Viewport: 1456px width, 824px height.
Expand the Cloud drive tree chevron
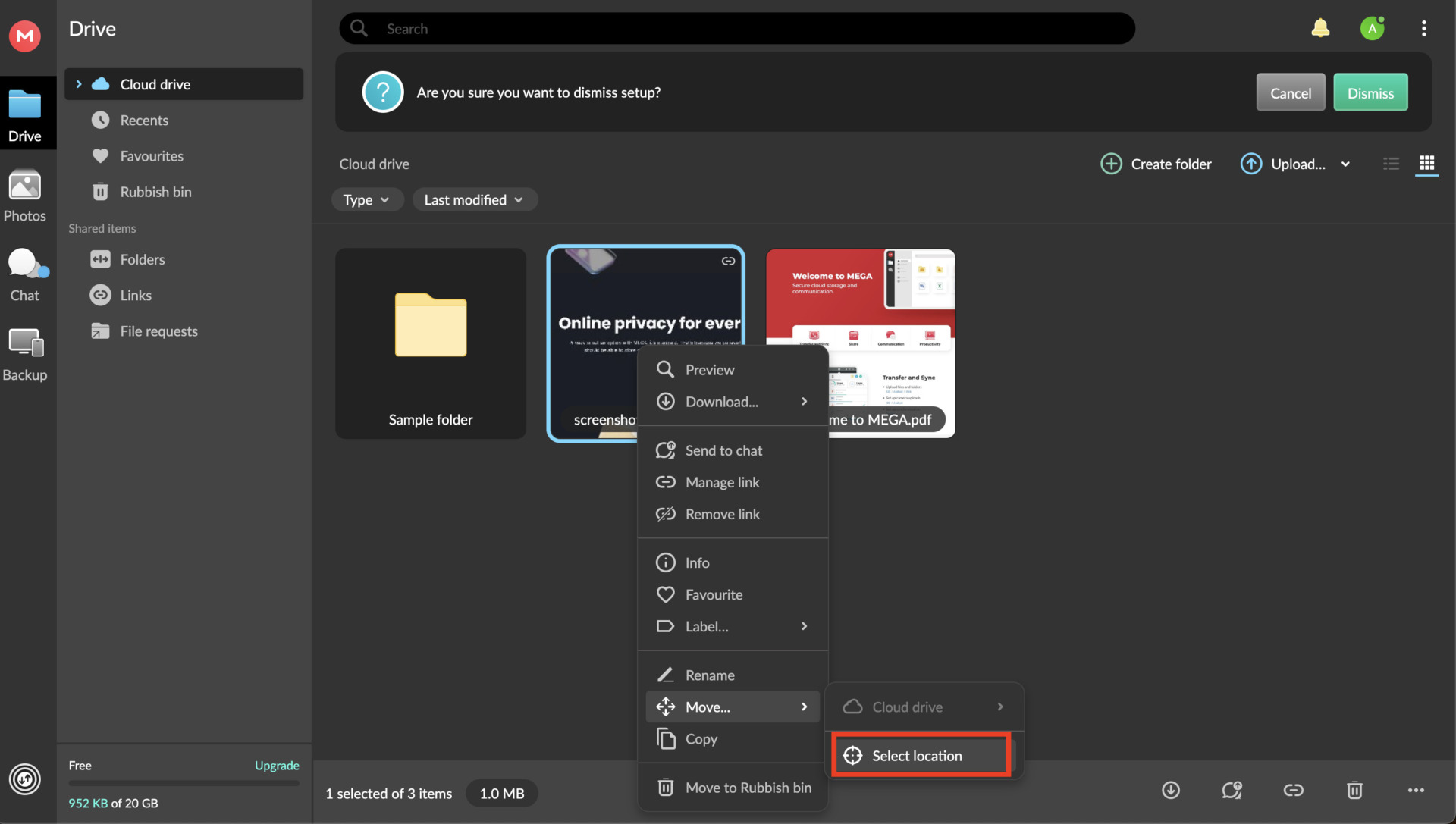(79, 84)
